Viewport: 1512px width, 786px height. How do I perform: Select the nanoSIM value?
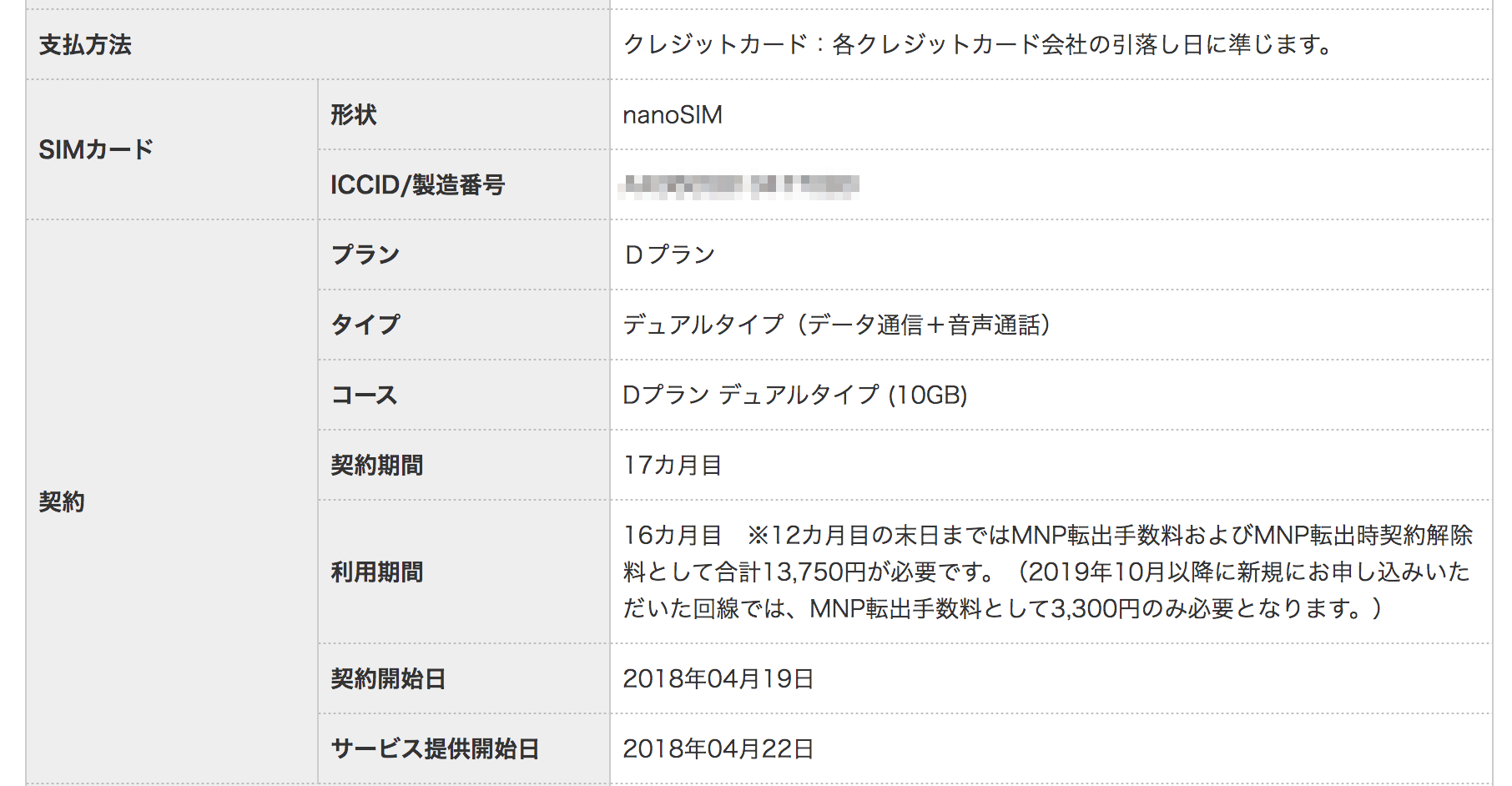[x=673, y=115]
